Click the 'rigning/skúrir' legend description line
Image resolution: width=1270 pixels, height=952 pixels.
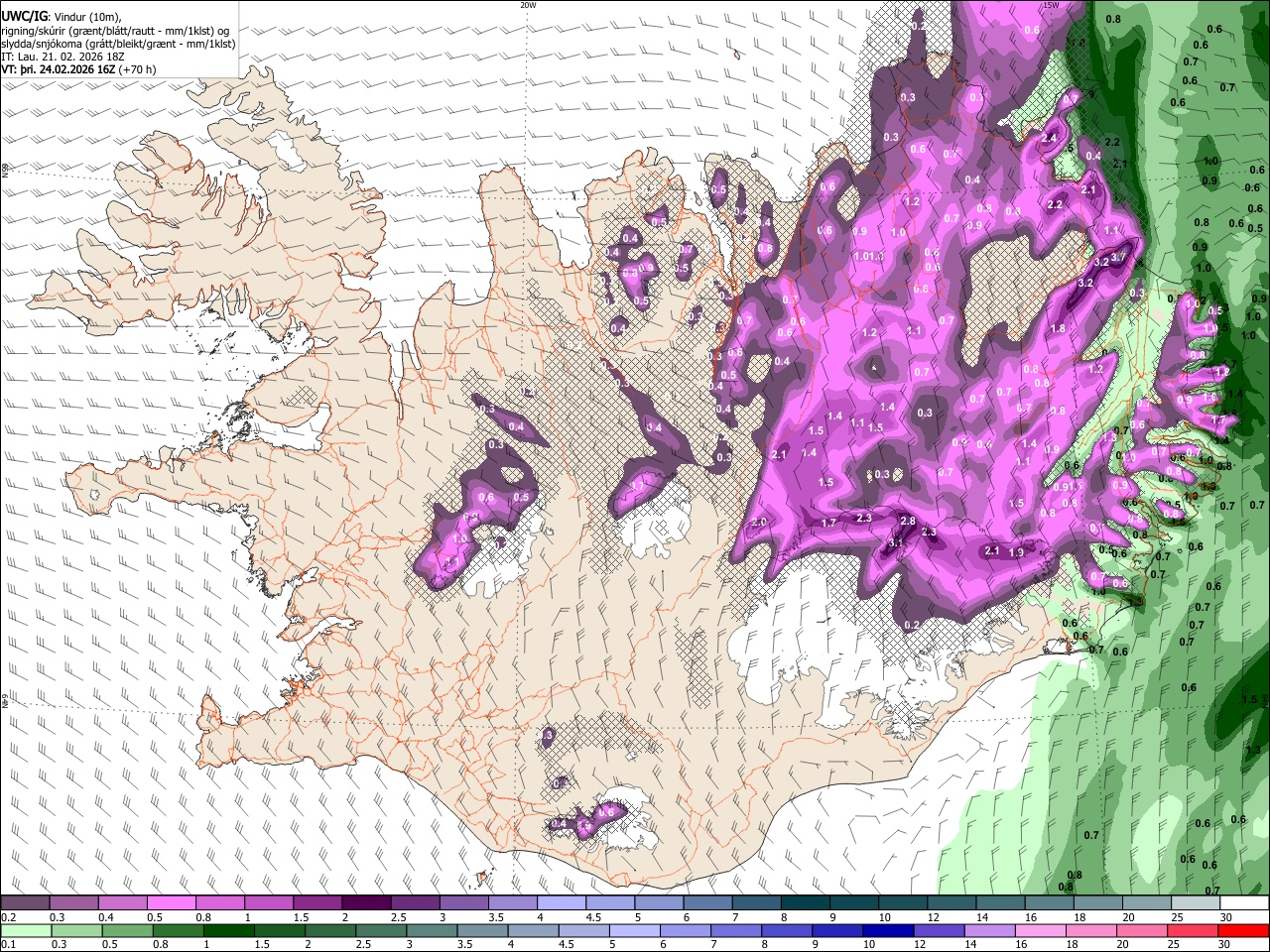click(115, 30)
